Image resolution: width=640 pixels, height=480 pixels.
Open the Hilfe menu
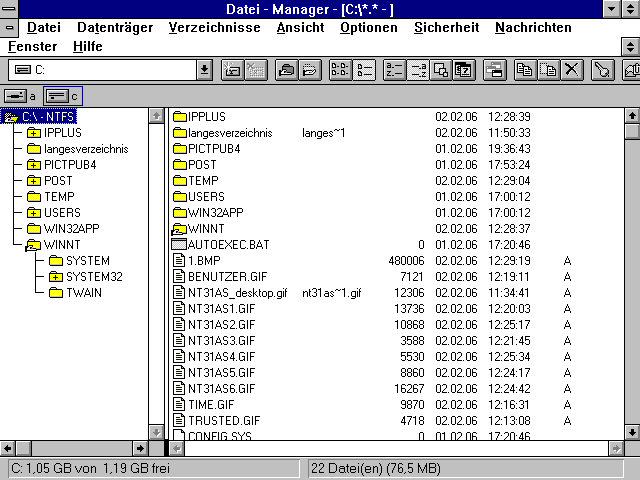tap(87, 46)
